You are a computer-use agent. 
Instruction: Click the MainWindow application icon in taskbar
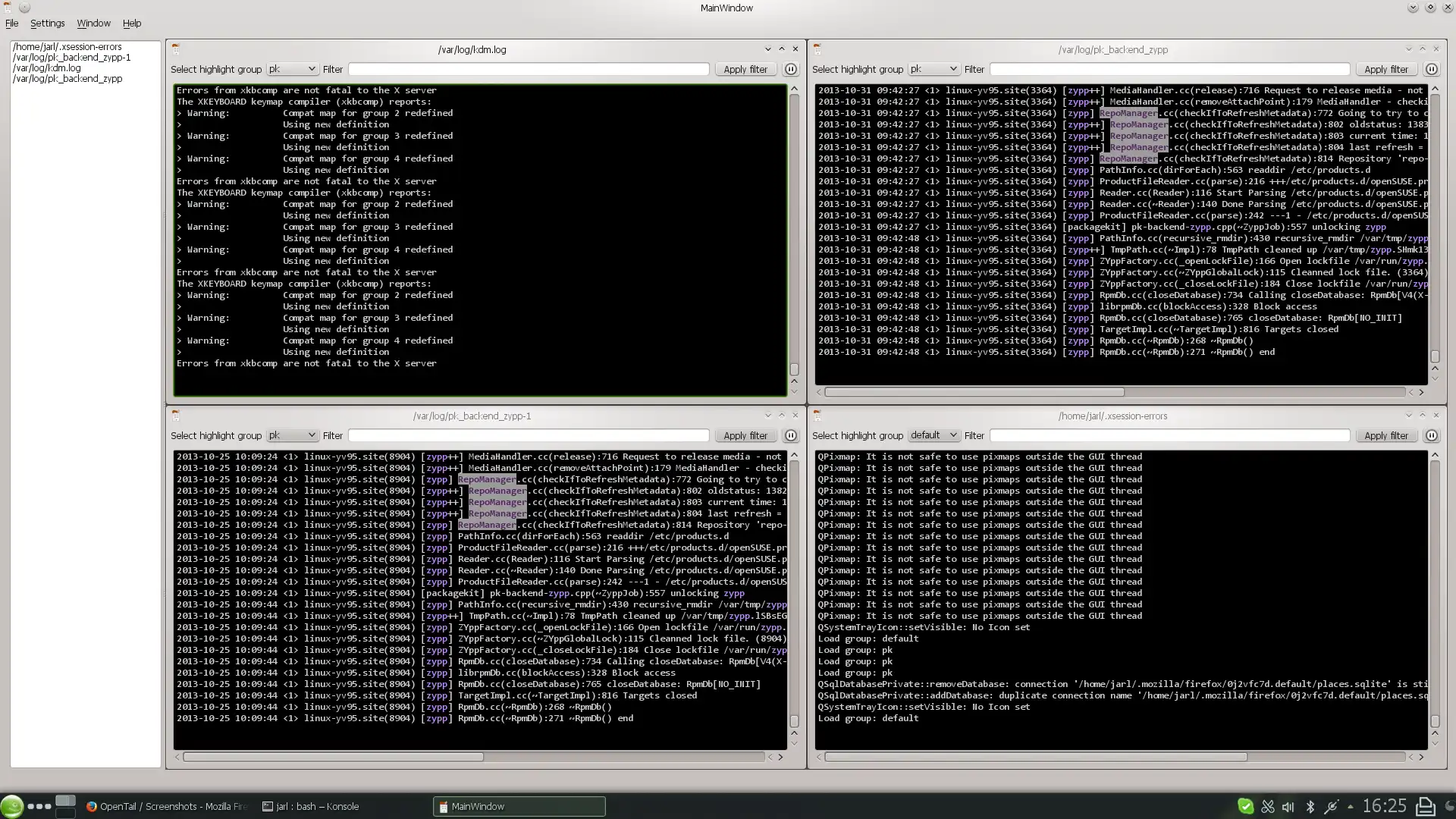443,806
